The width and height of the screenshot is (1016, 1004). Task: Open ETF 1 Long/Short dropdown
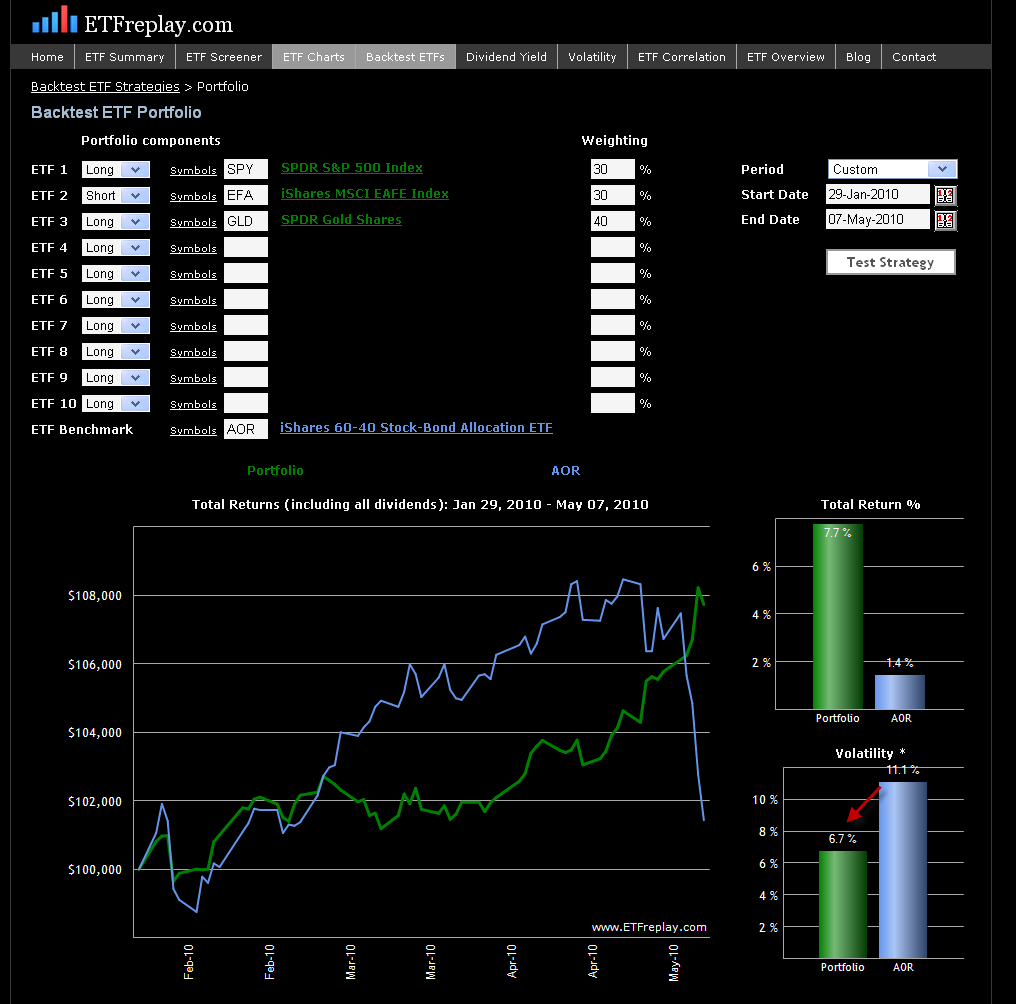[x=116, y=170]
